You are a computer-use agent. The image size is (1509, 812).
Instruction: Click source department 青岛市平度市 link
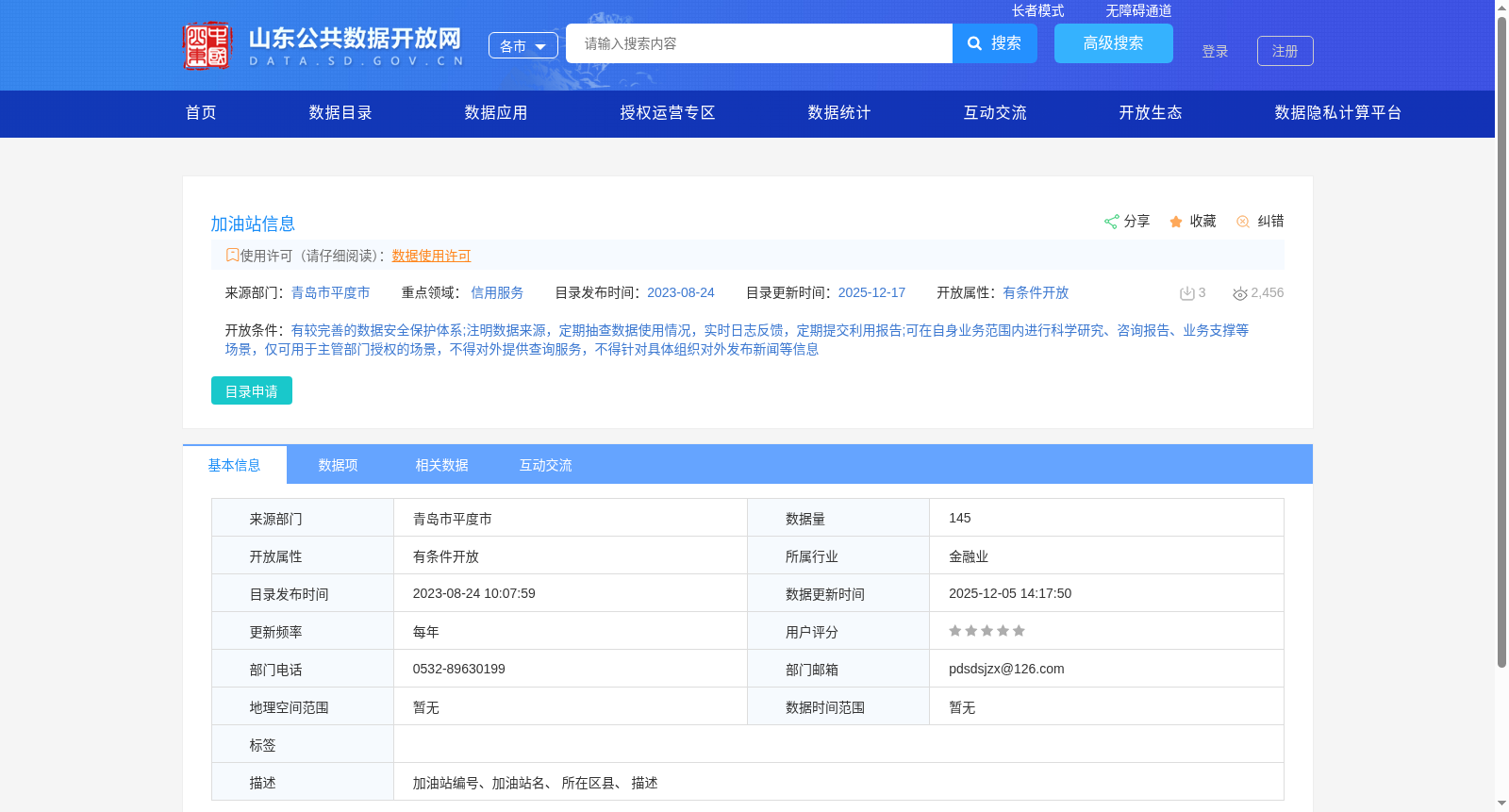point(330,293)
